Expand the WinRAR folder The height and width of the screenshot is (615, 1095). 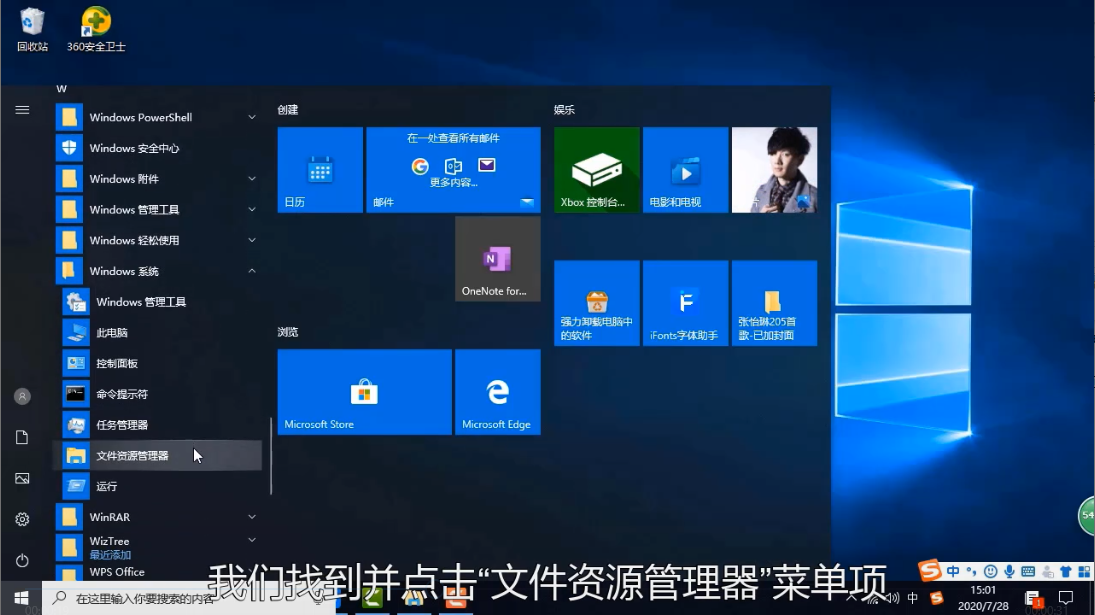click(252, 517)
